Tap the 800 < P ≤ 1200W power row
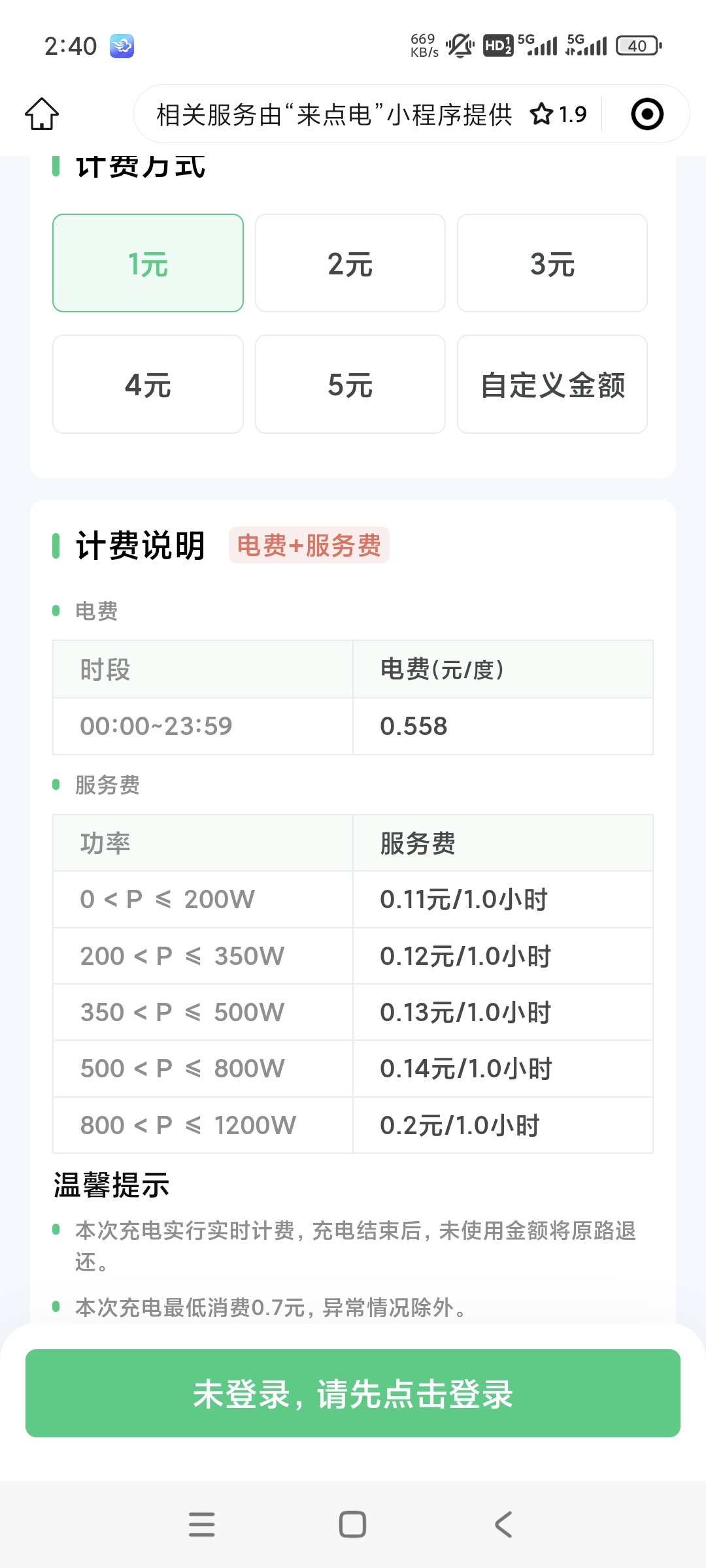The width and height of the screenshot is (706, 1568). click(x=203, y=1125)
